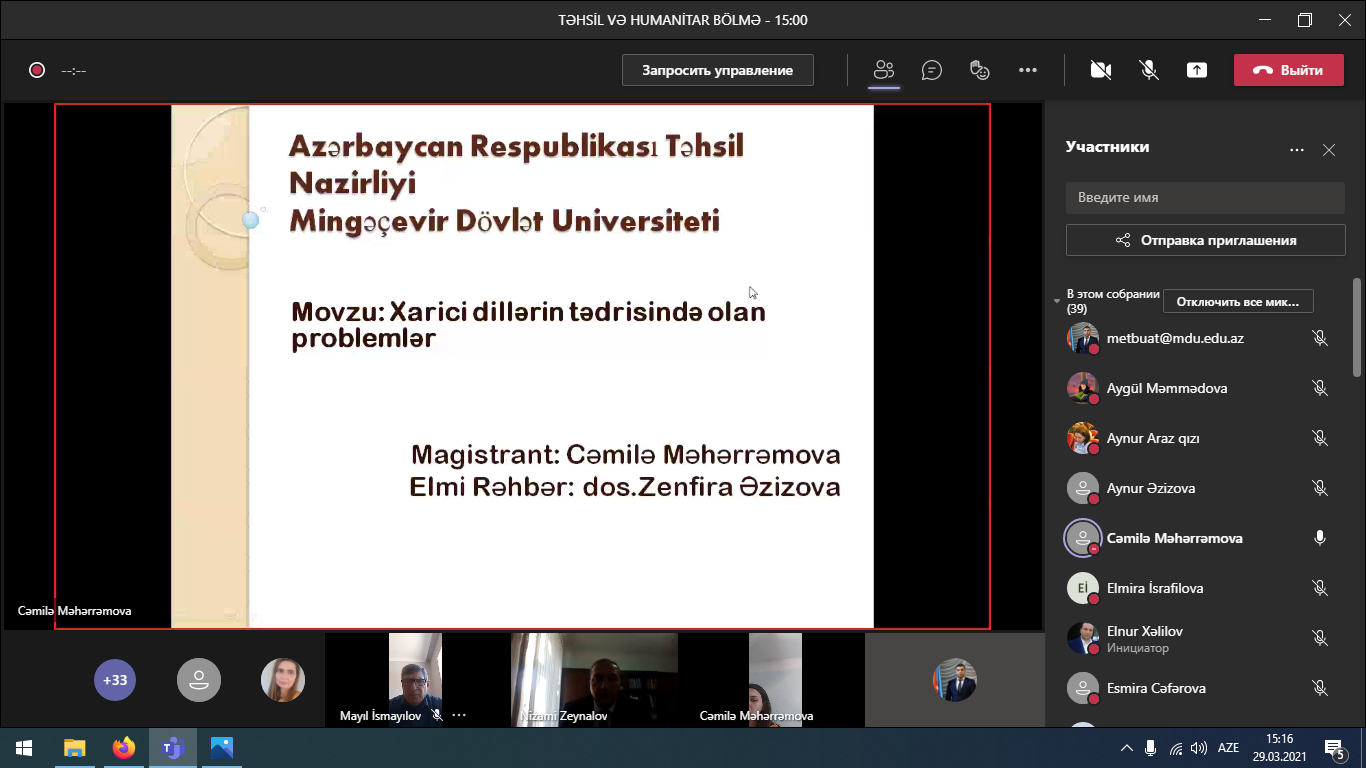
Task: Click the recording indicator icon
Action: pos(37,70)
